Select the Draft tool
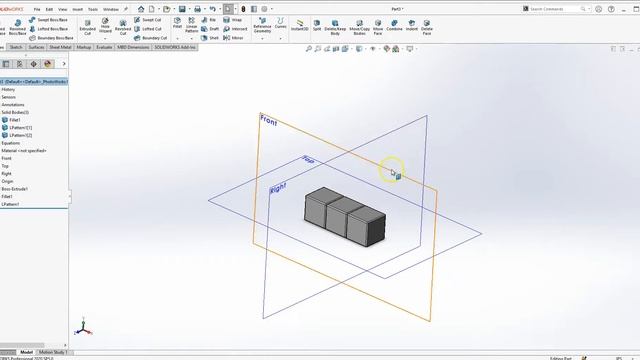Image resolution: width=640 pixels, height=360 pixels. [210, 29]
